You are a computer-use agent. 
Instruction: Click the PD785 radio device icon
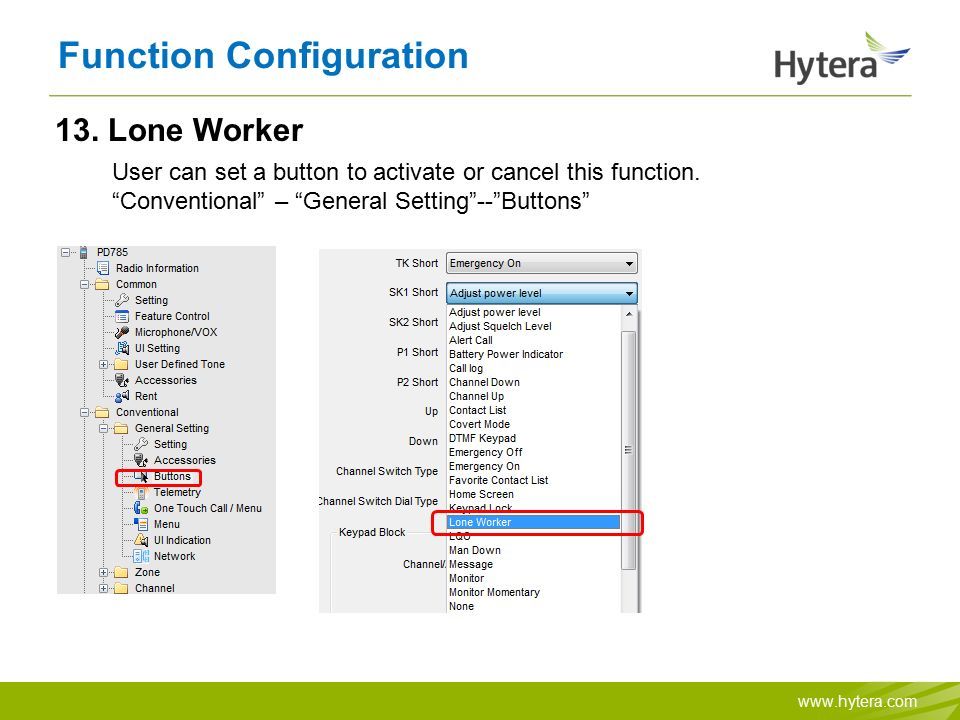84,252
